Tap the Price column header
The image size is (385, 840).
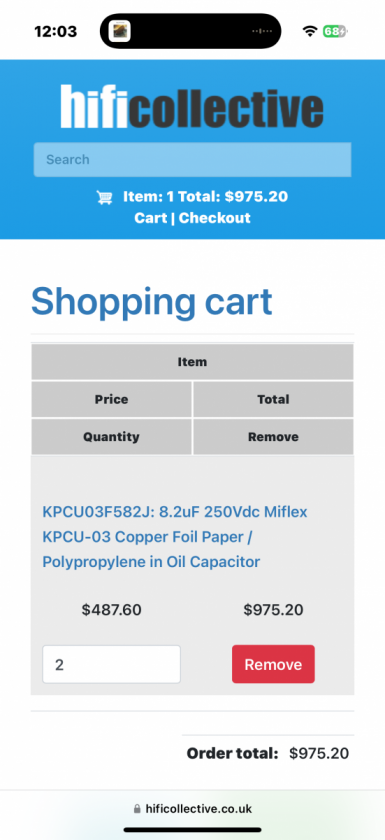[111, 400]
